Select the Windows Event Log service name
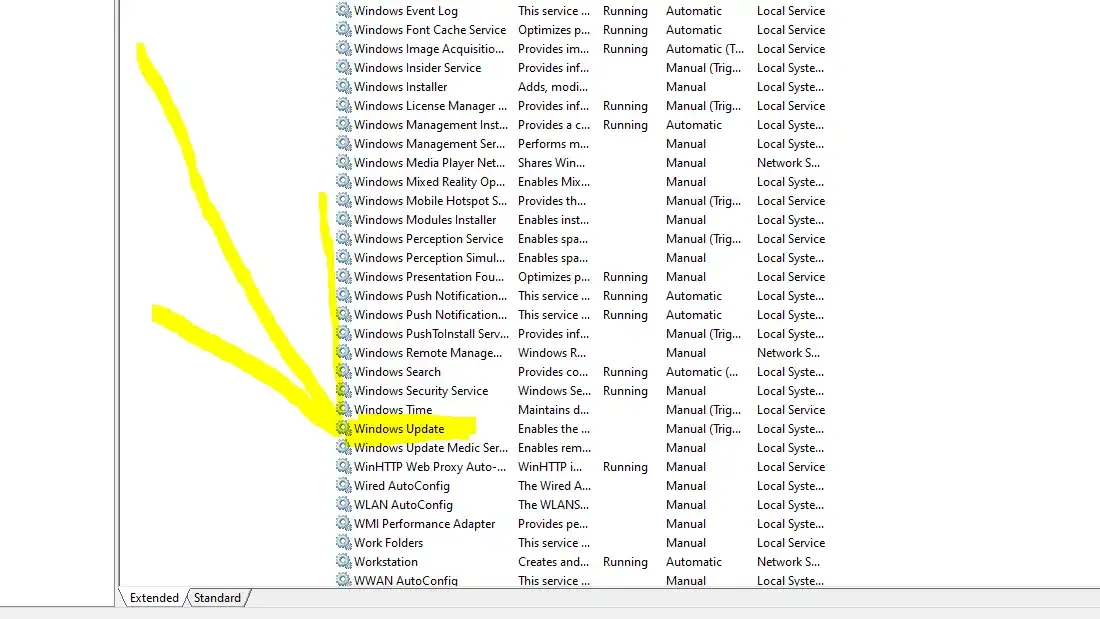Viewport: 1100px width, 619px height. (x=406, y=11)
